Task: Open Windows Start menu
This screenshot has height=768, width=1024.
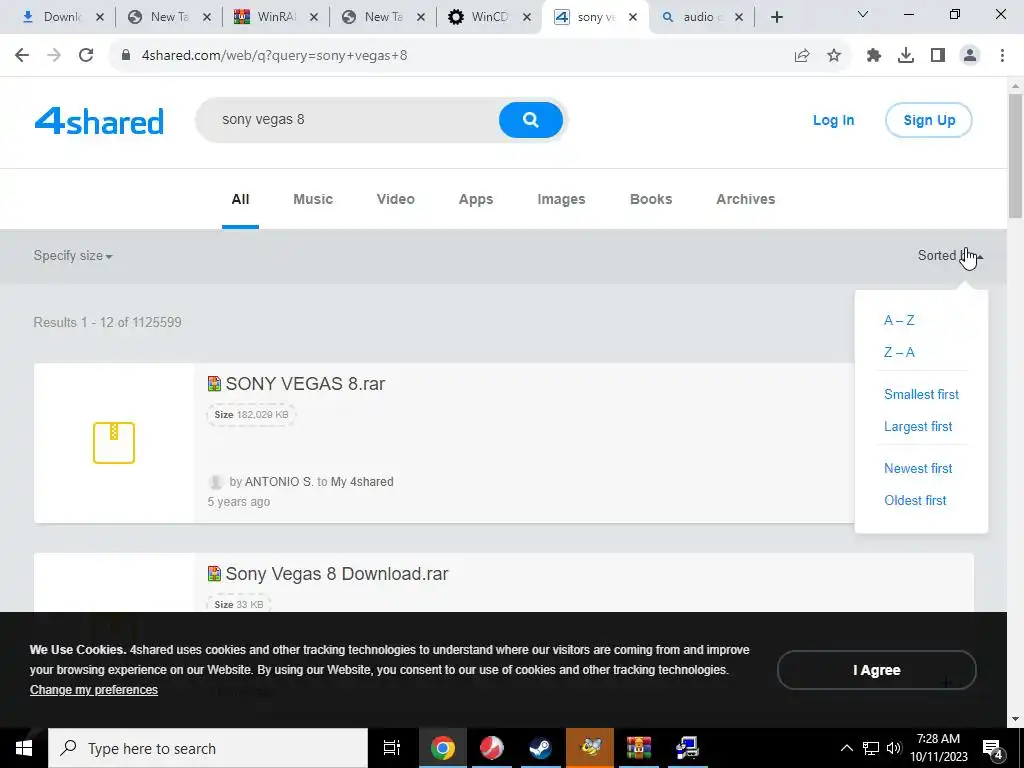Action: pos(24,748)
